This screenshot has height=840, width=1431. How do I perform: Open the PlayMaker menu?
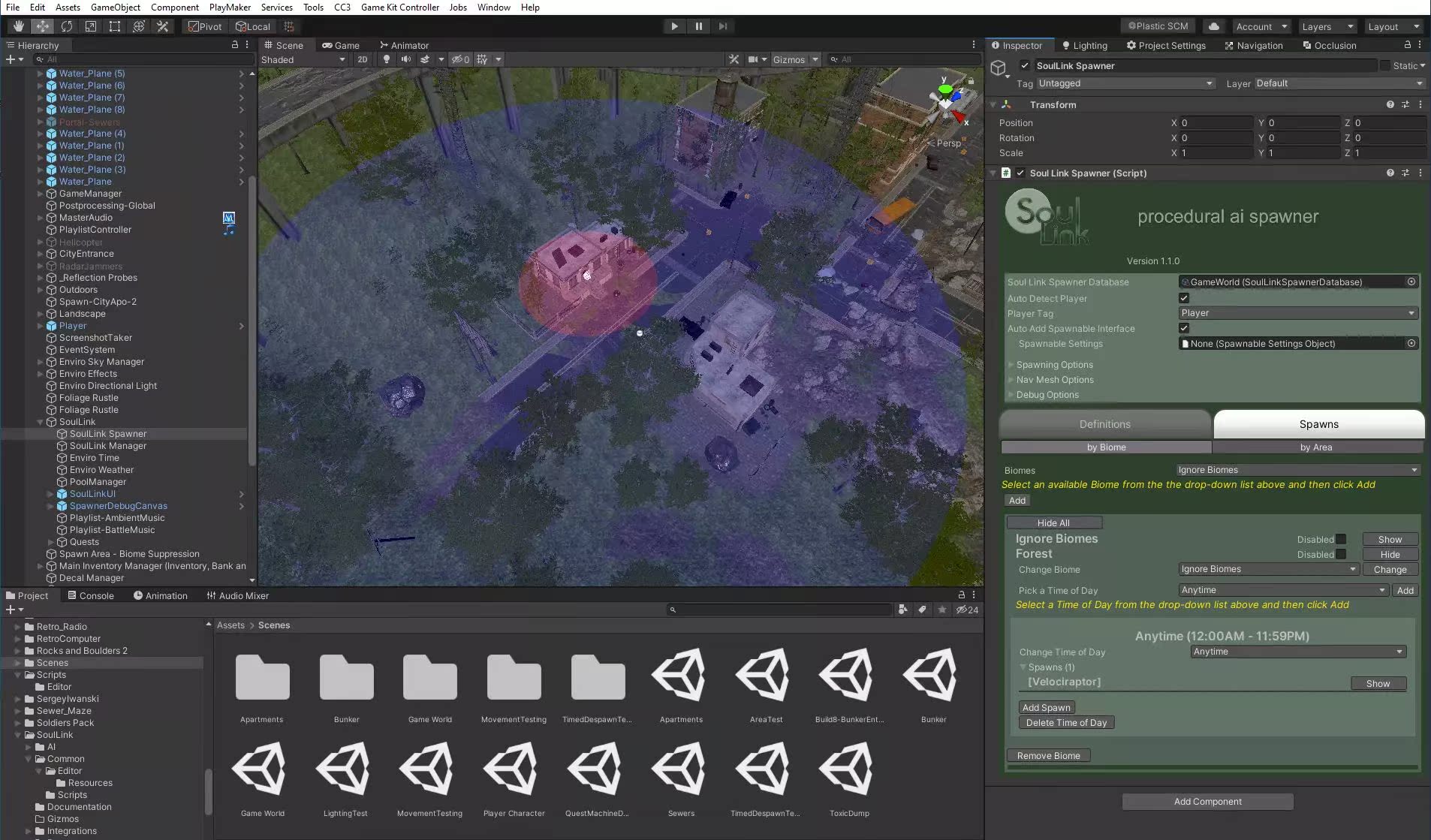pos(230,8)
